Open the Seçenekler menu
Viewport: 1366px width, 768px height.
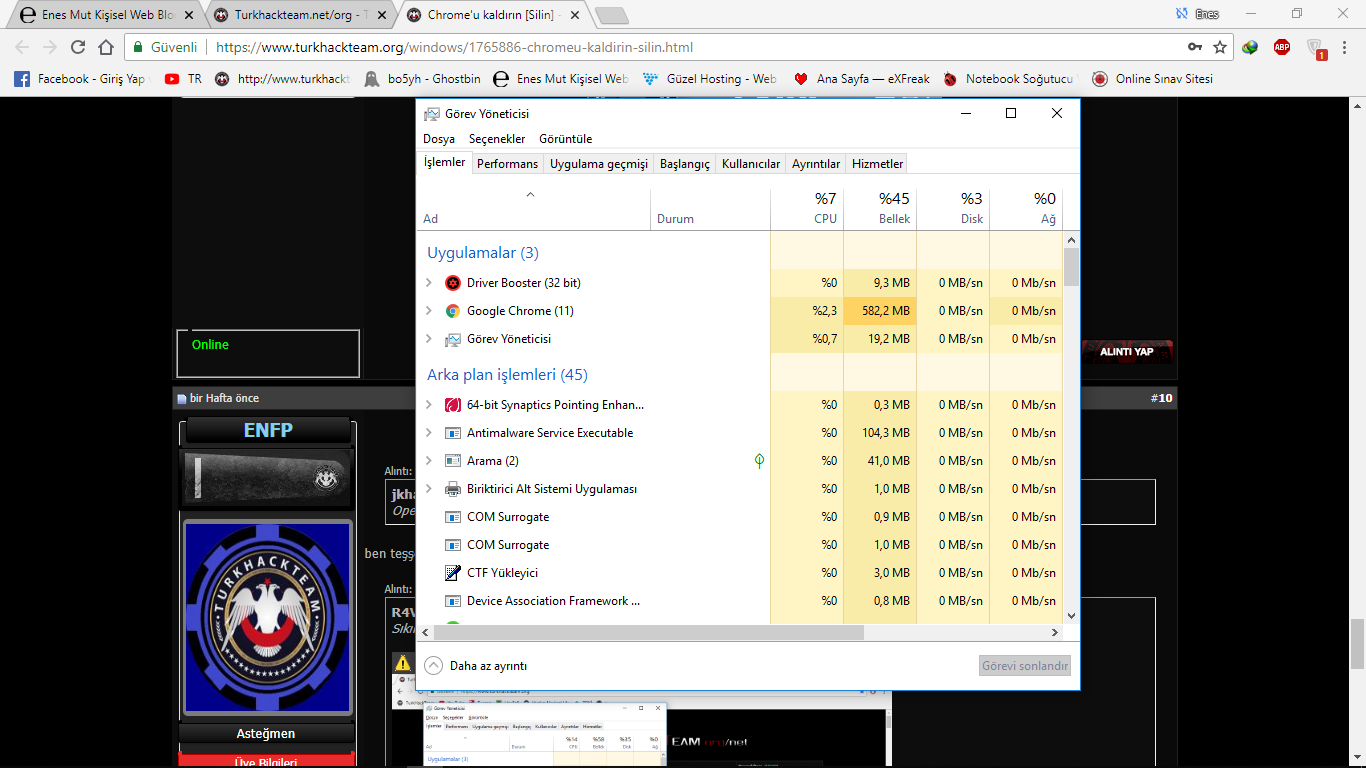pyautogui.click(x=497, y=139)
